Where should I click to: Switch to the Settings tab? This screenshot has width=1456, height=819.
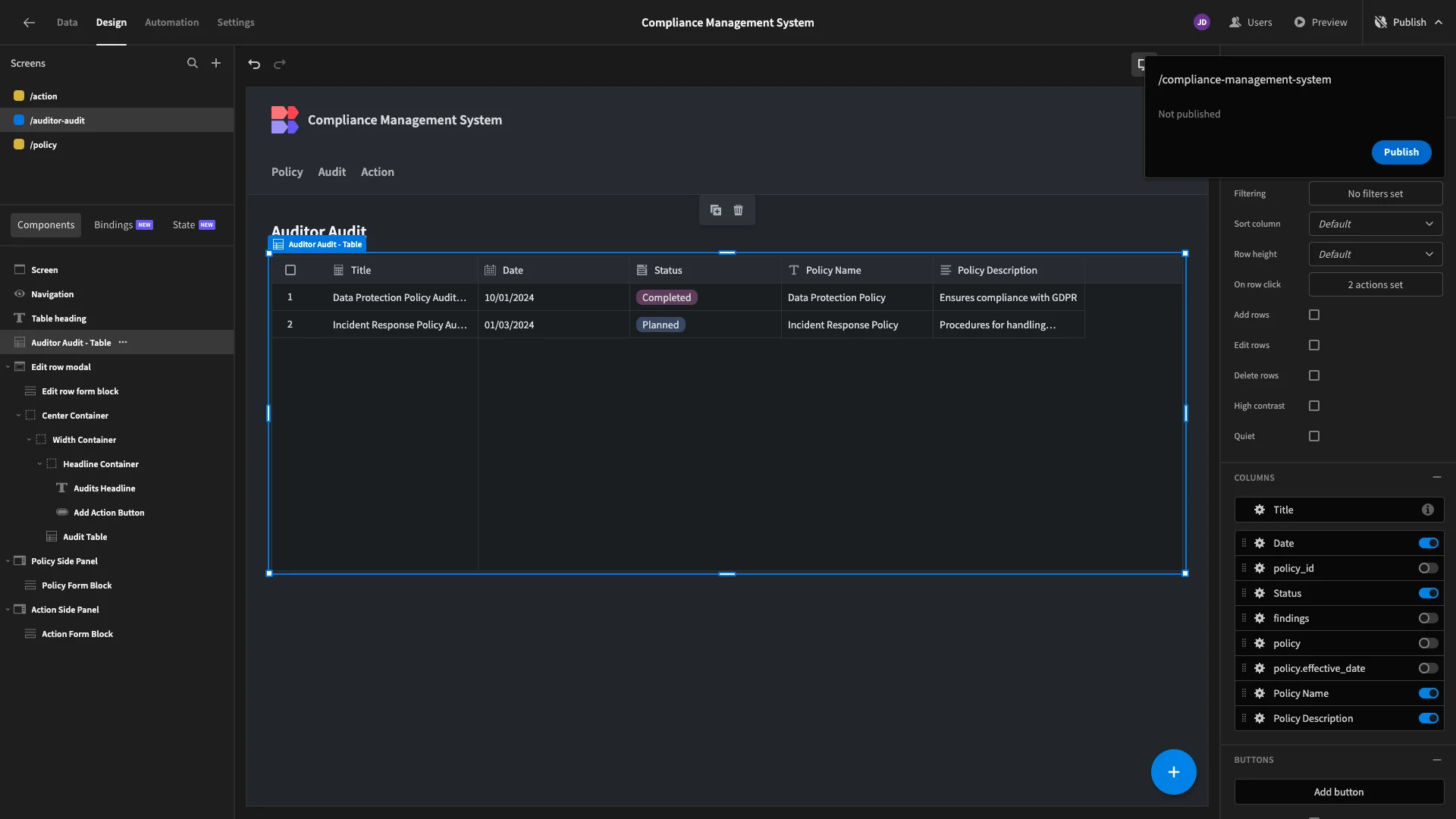coord(236,23)
